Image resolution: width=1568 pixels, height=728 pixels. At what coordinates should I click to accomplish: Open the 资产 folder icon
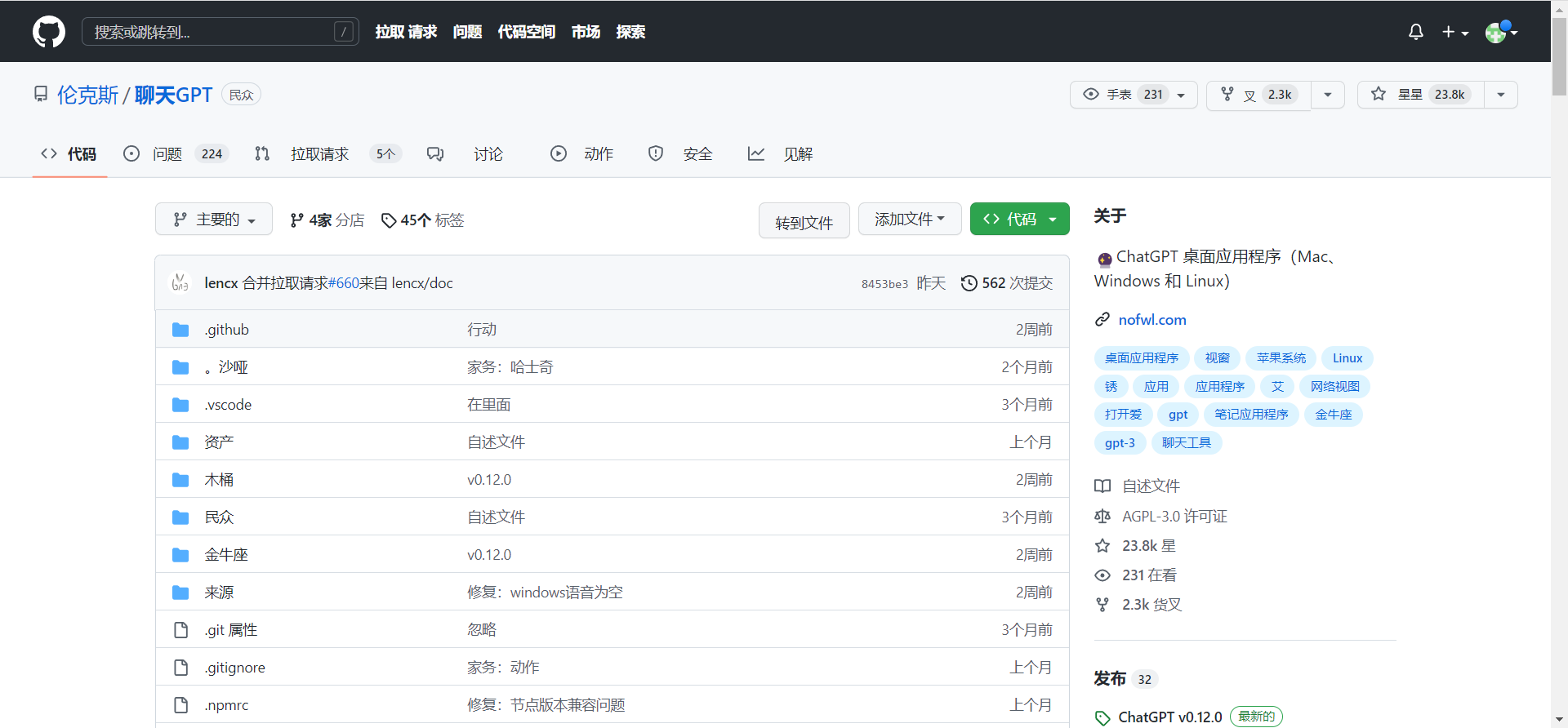click(x=180, y=442)
